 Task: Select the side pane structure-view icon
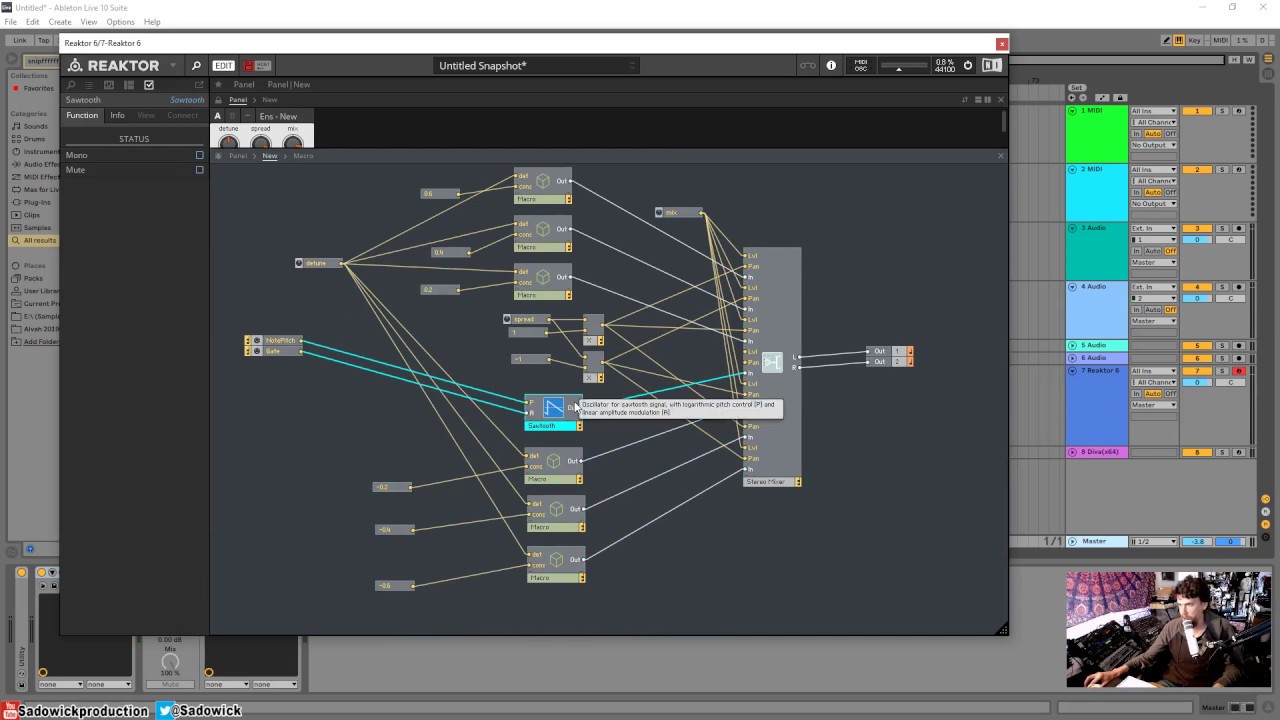pyautogui.click(x=129, y=85)
